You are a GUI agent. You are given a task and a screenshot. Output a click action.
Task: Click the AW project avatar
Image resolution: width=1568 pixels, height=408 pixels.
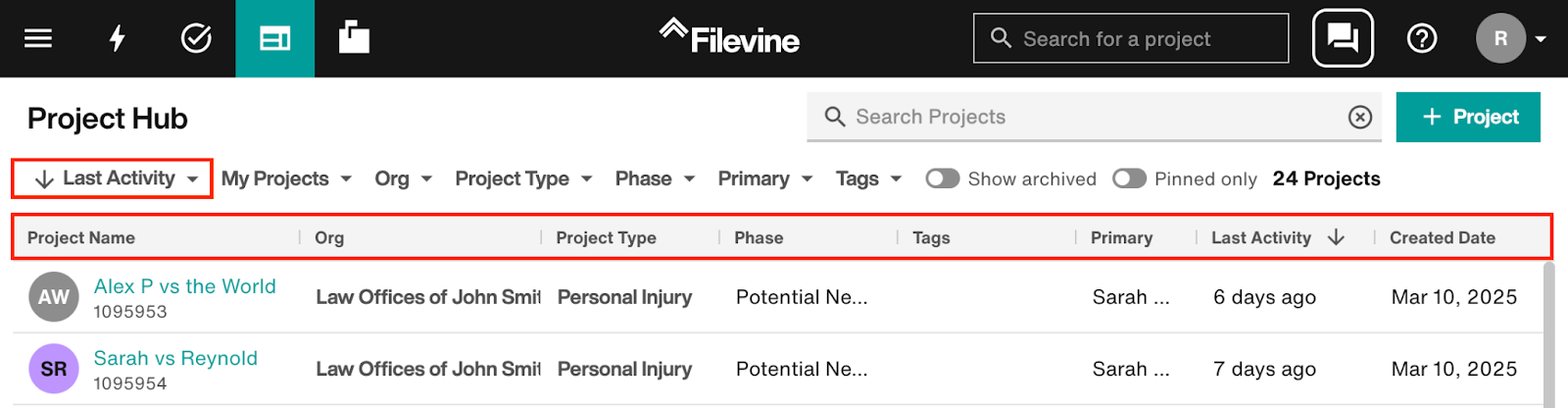pyautogui.click(x=54, y=297)
